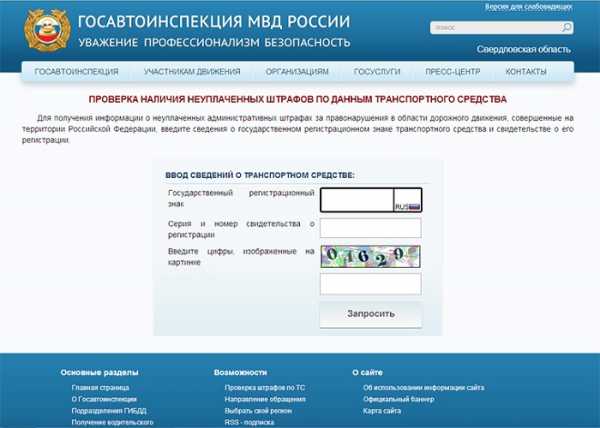Click the Запросить button
Viewport: 600px width, 428px height.
(x=371, y=314)
